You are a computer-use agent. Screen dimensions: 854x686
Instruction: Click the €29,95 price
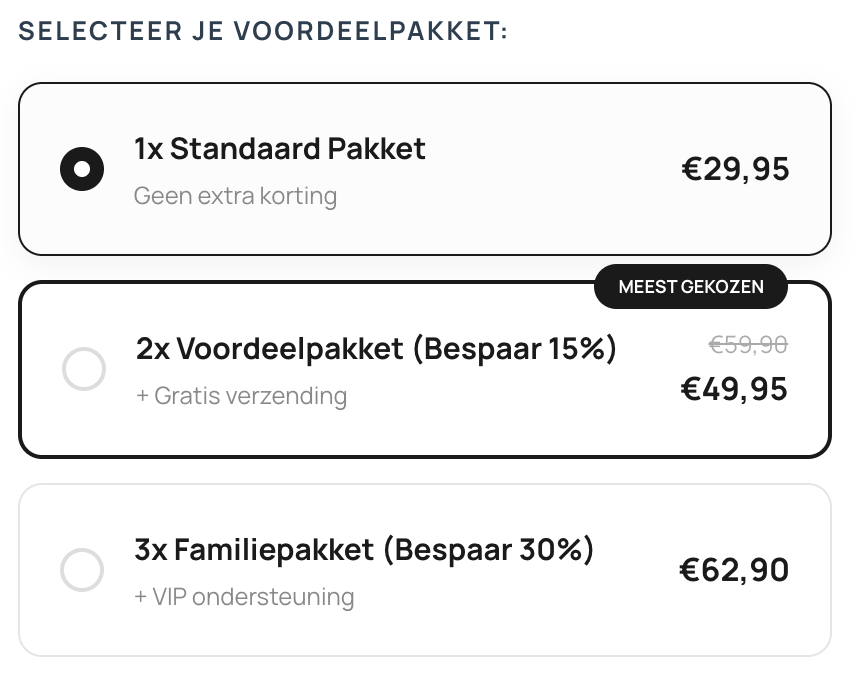pos(735,169)
